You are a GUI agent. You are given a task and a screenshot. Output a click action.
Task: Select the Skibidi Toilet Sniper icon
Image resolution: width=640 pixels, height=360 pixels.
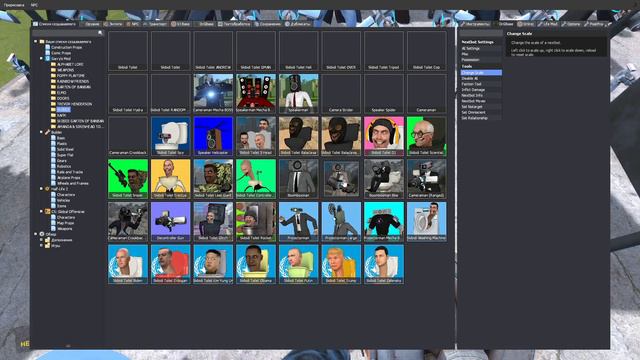click(128, 179)
